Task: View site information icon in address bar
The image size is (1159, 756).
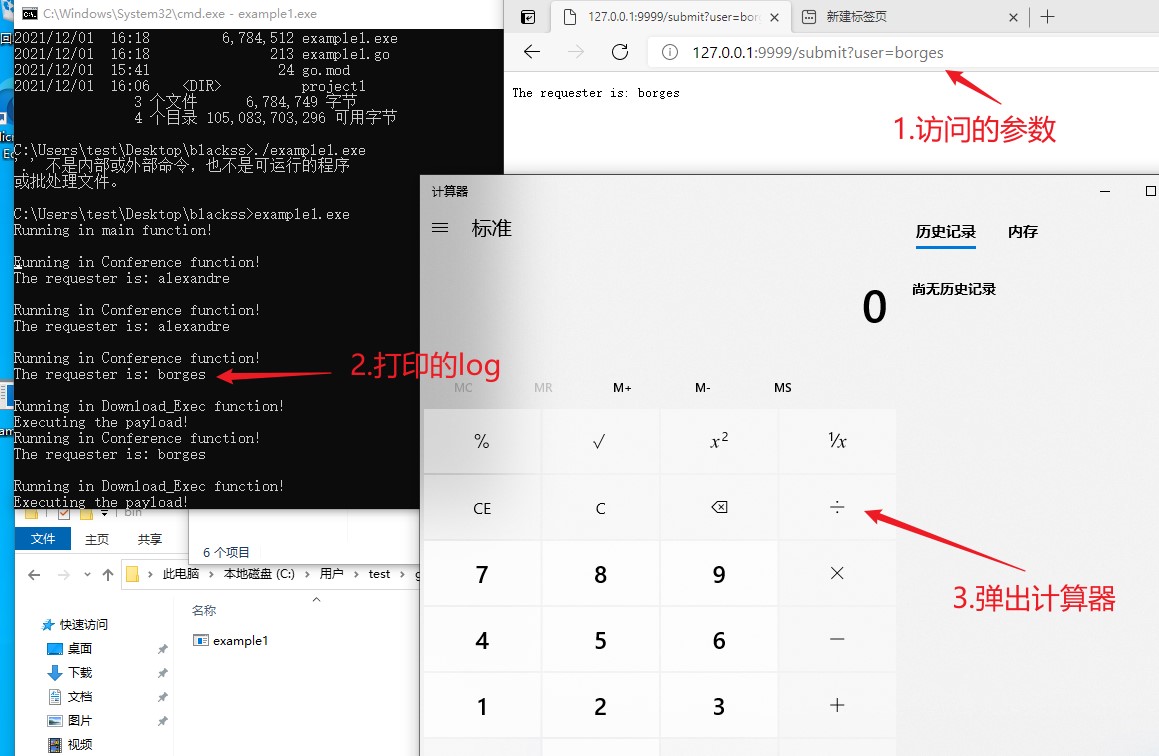Action: 671,53
